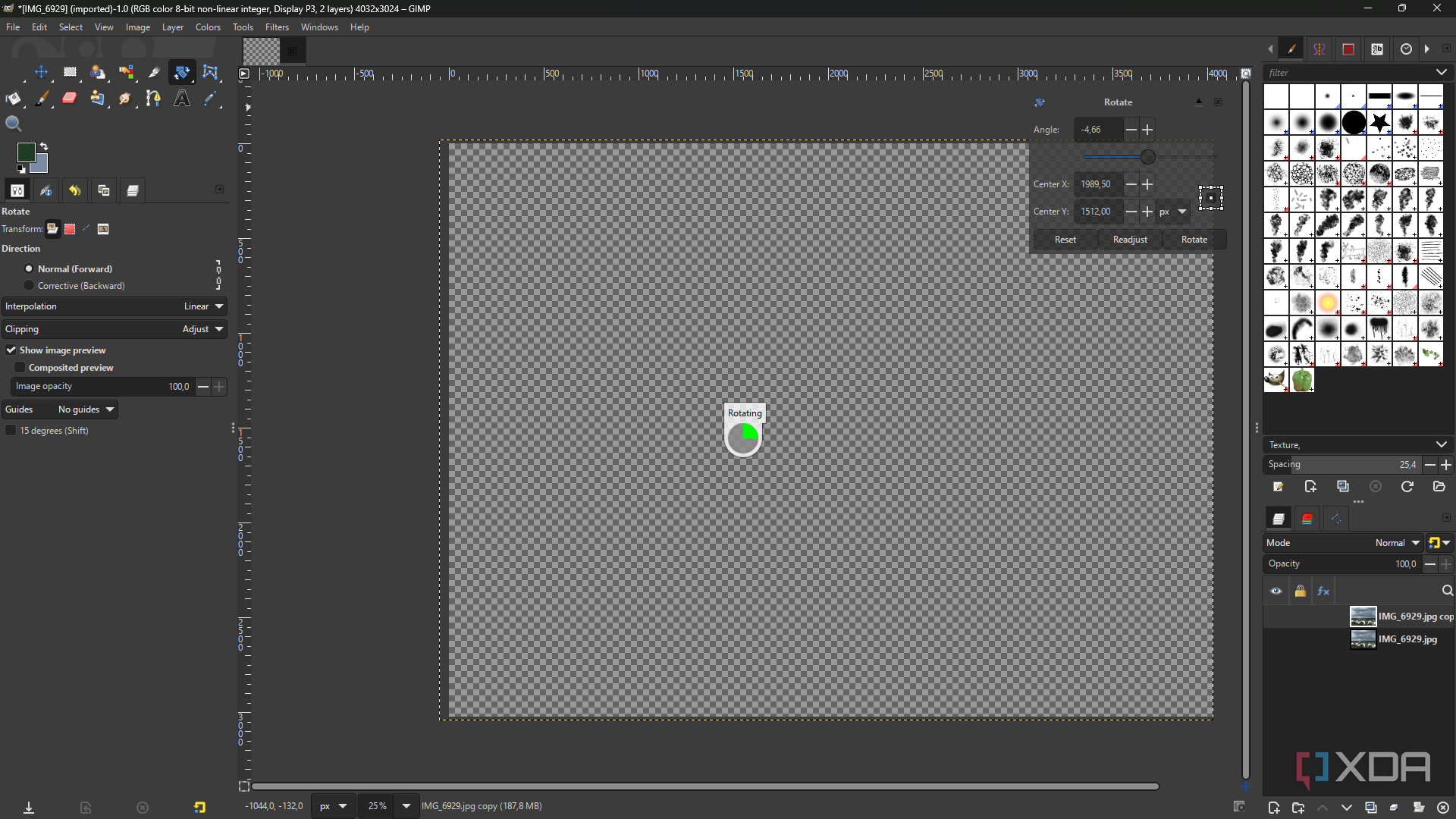
Task: Click the Rotate button to apply
Action: [1194, 240]
